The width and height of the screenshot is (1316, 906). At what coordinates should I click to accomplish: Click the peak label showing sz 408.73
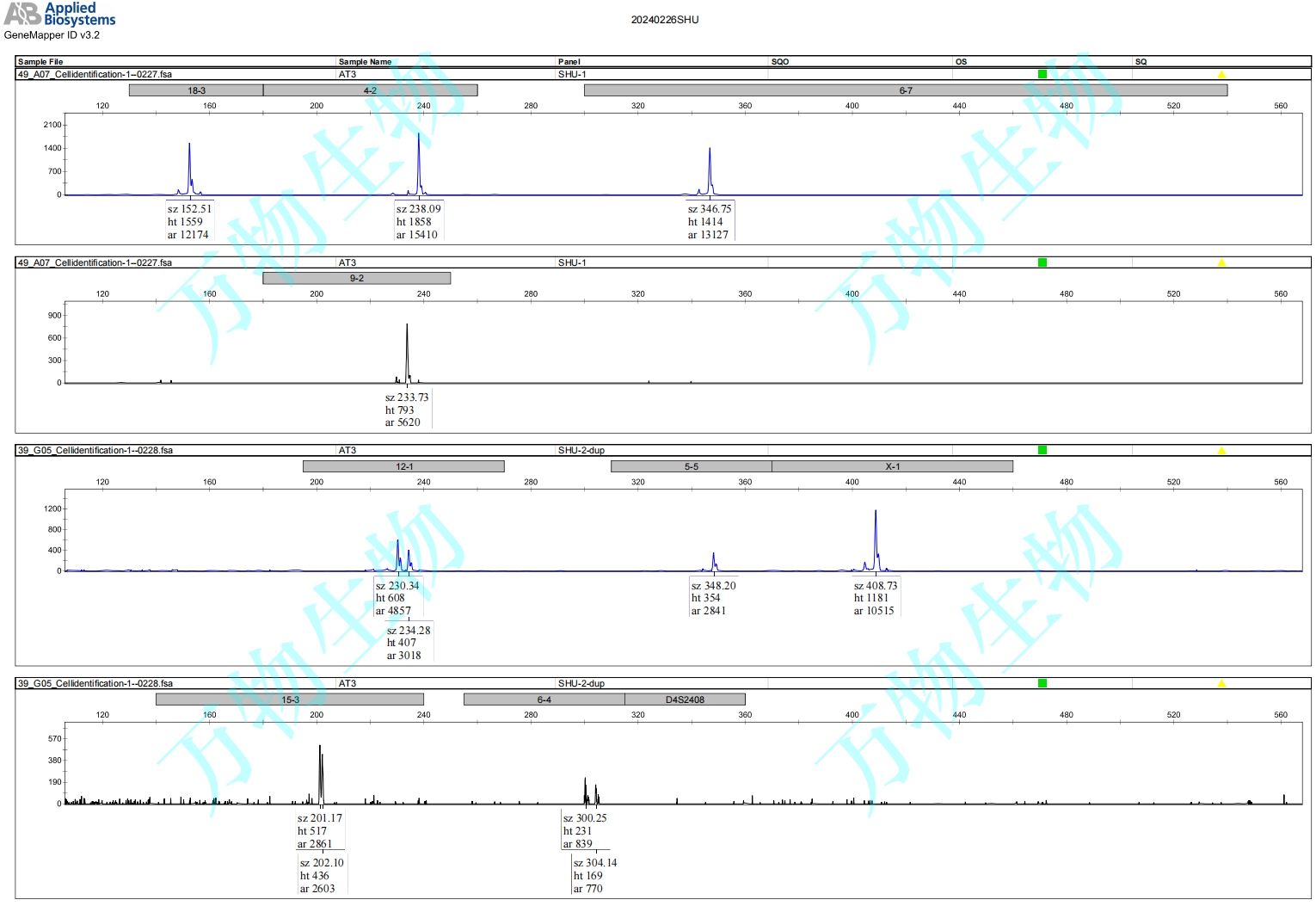pos(875,598)
